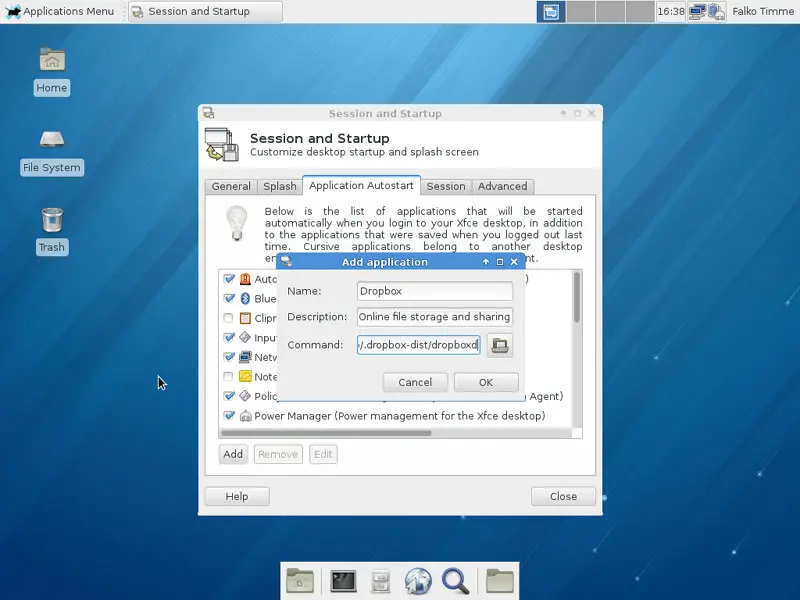Viewport: 800px width, 600px height.
Task: Uncheck the Blue… autostart entry checkbox
Action: click(x=229, y=298)
